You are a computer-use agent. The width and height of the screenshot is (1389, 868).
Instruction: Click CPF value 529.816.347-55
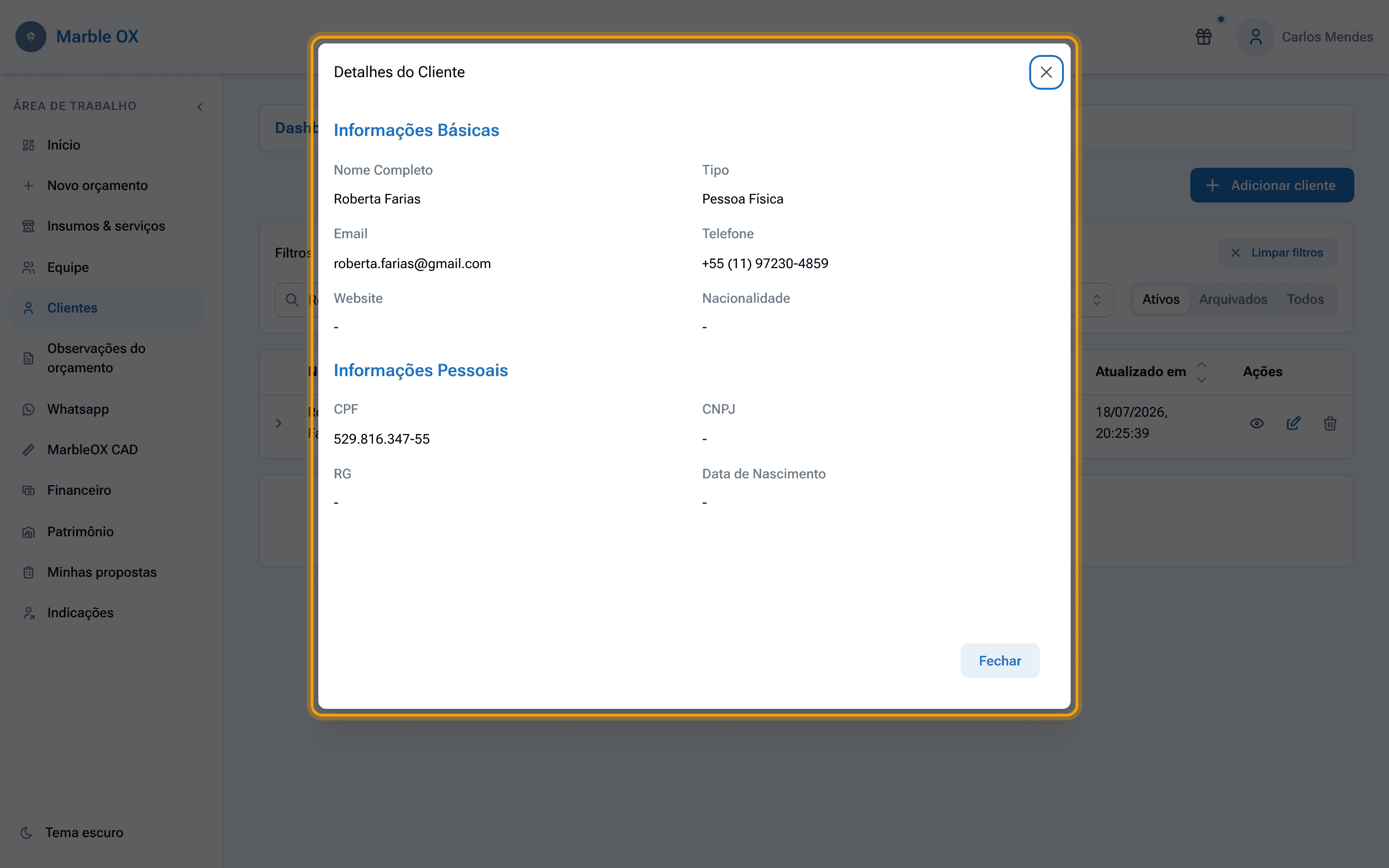pos(381,439)
